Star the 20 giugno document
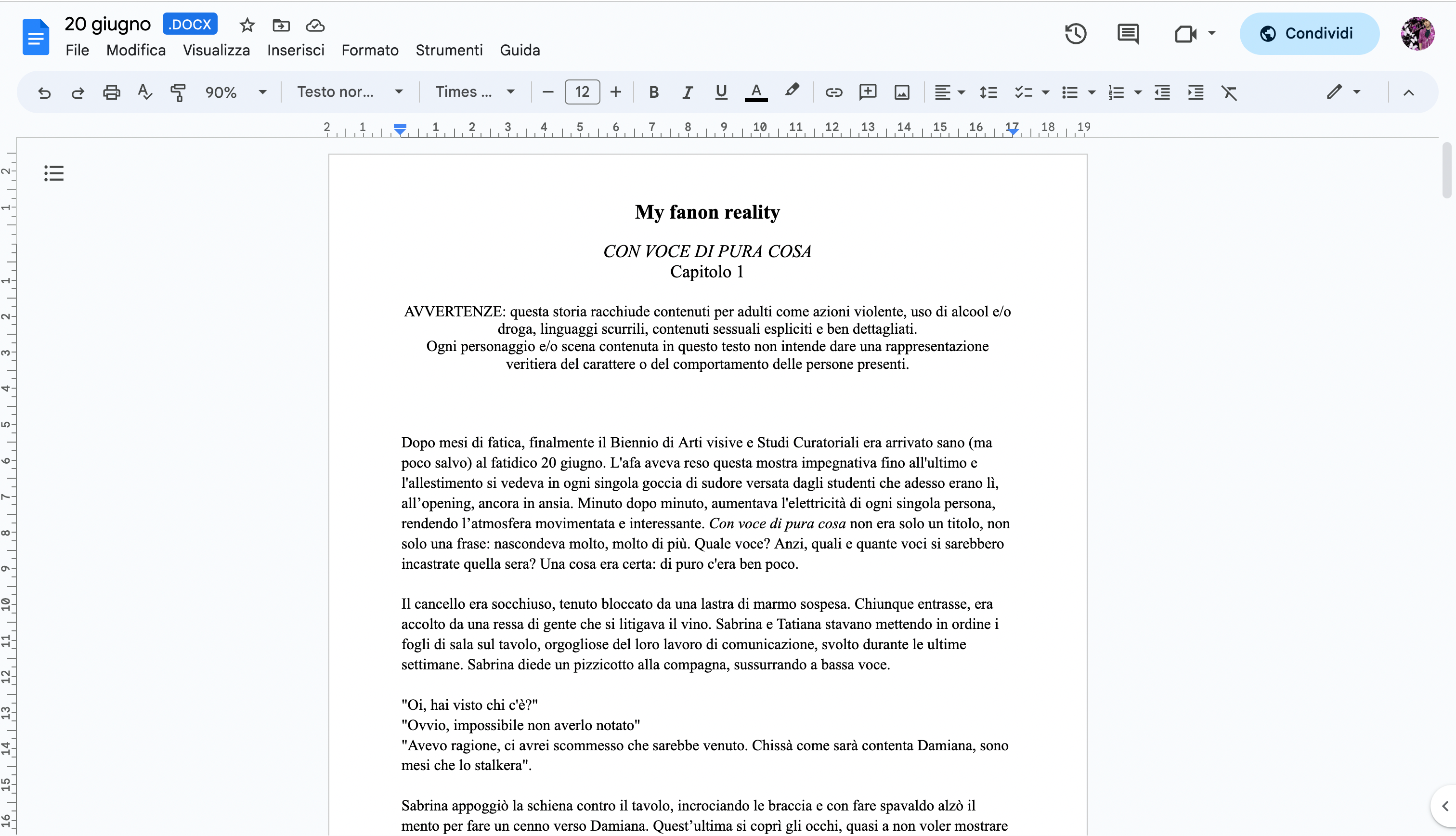1456x836 pixels. (247, 25)
